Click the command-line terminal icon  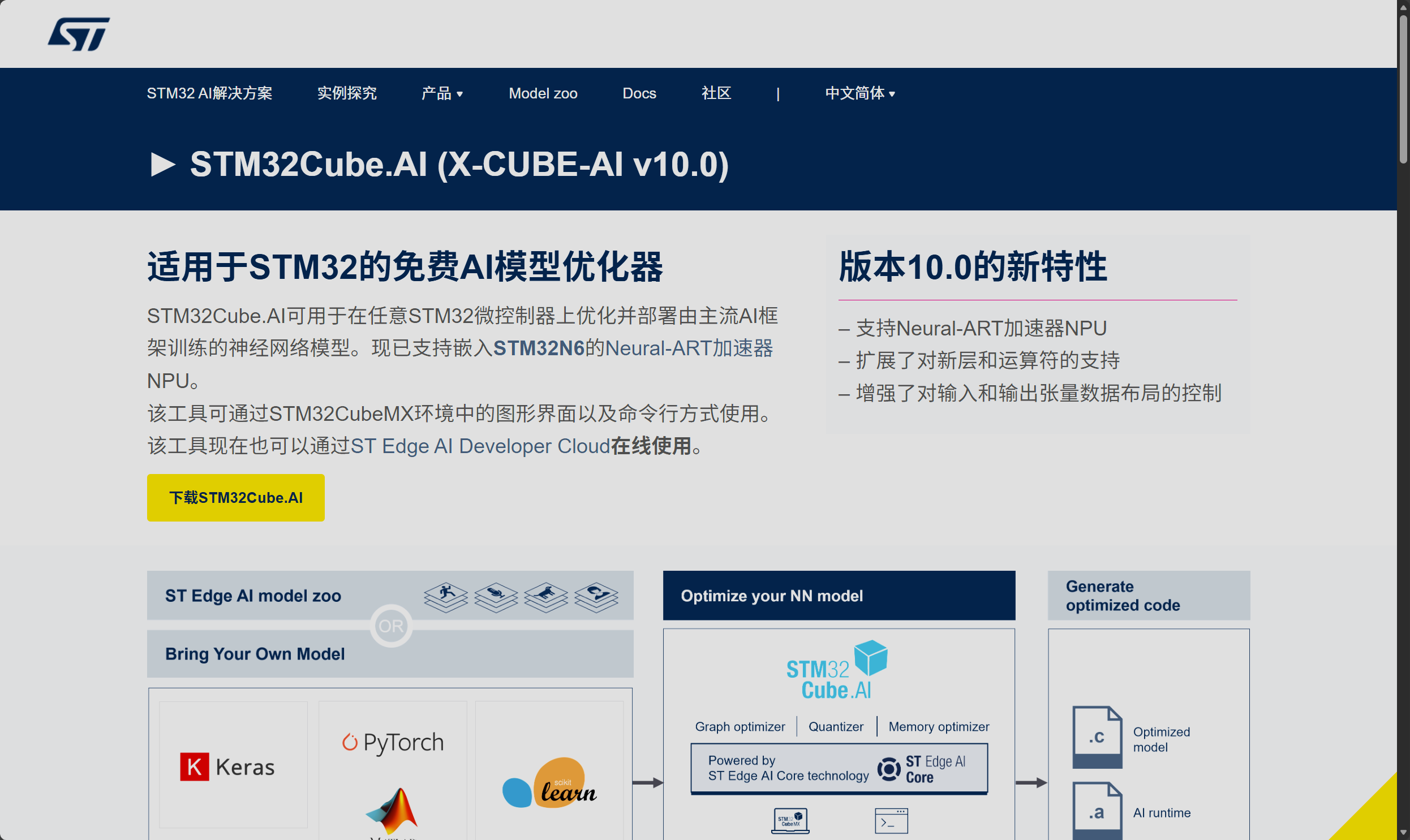pos(891,821)
